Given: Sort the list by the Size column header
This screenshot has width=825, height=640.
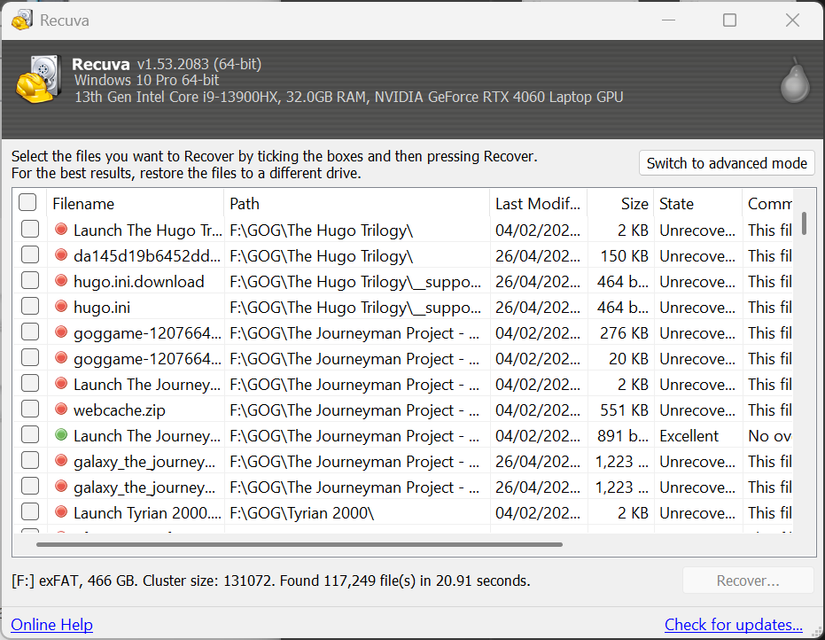Looking at the screenshot, I should (x=620, y=204).
